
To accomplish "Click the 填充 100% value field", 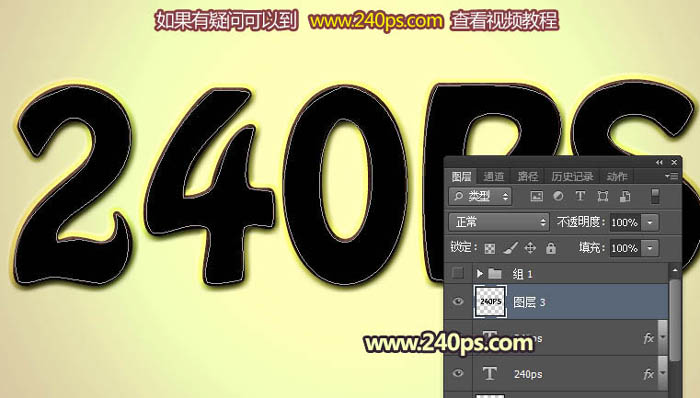I will tap(625, 248).
